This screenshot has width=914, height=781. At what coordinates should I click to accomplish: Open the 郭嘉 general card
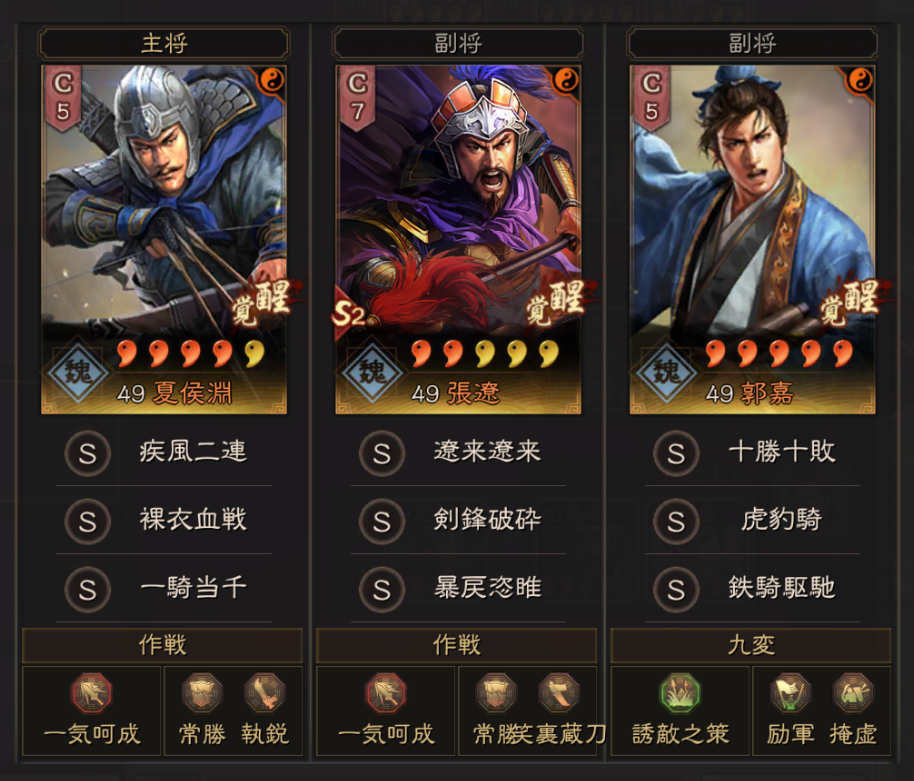point(752,240)
